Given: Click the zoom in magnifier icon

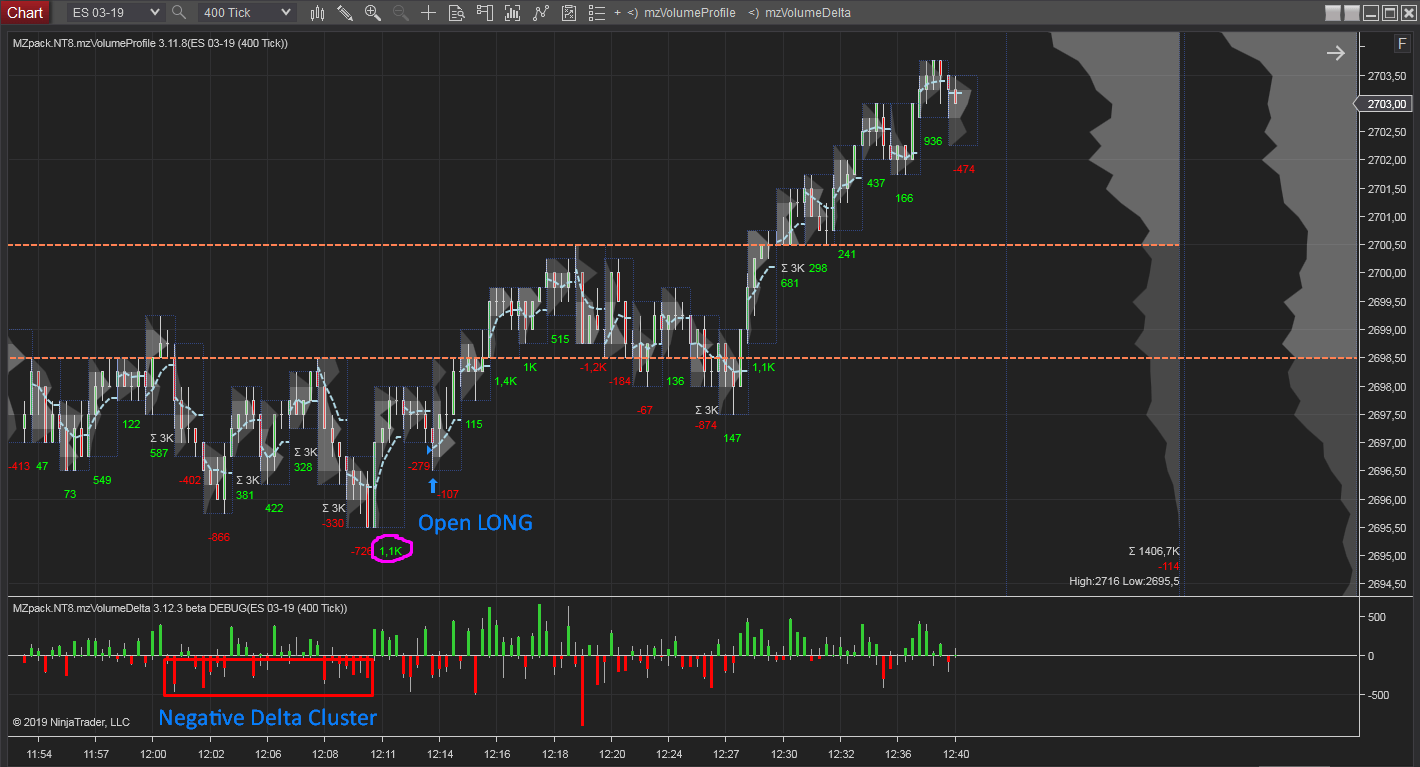Looking at the screenshot, I should pos(373,13).
